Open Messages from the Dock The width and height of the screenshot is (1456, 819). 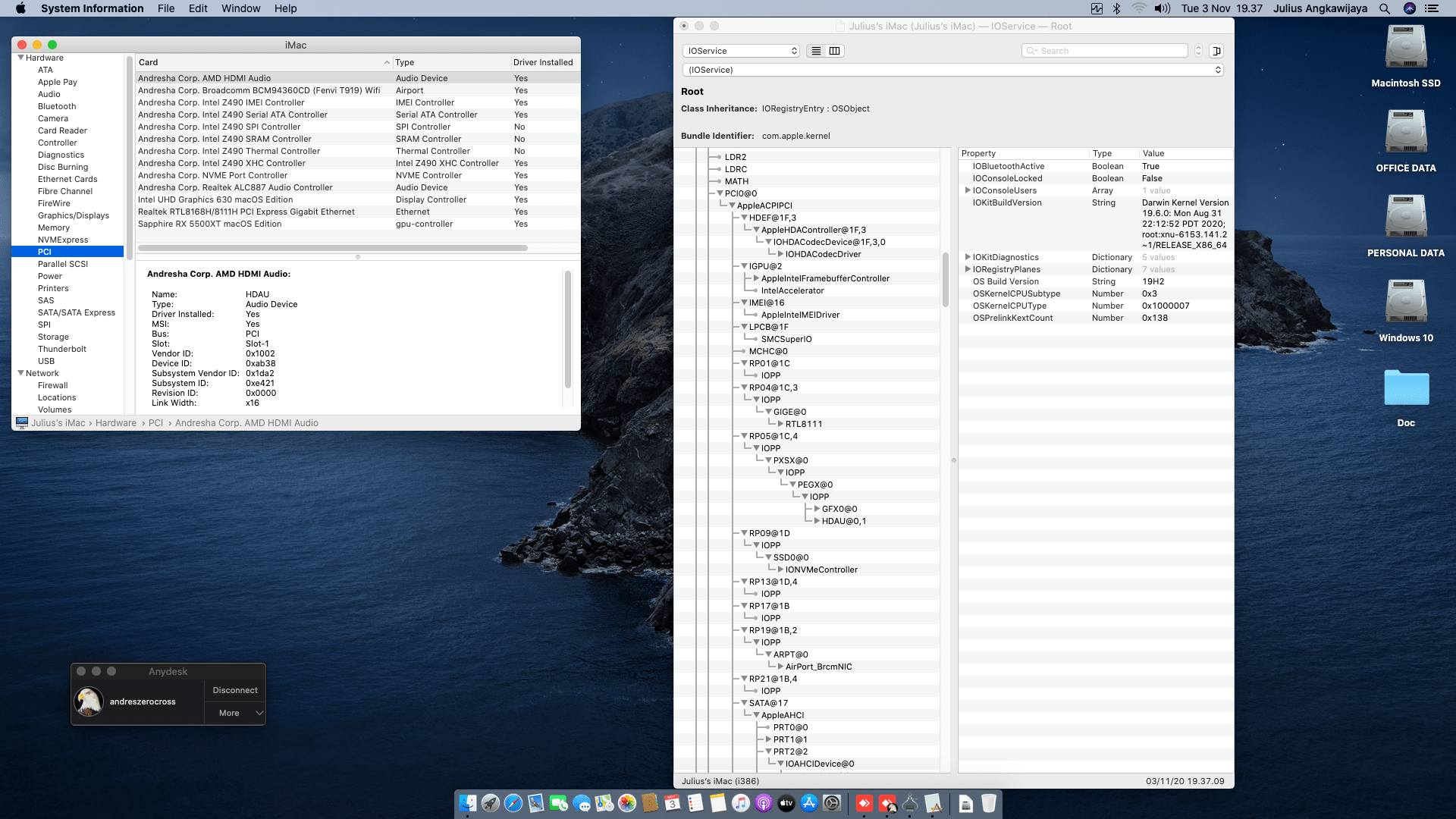pos(582,803)
